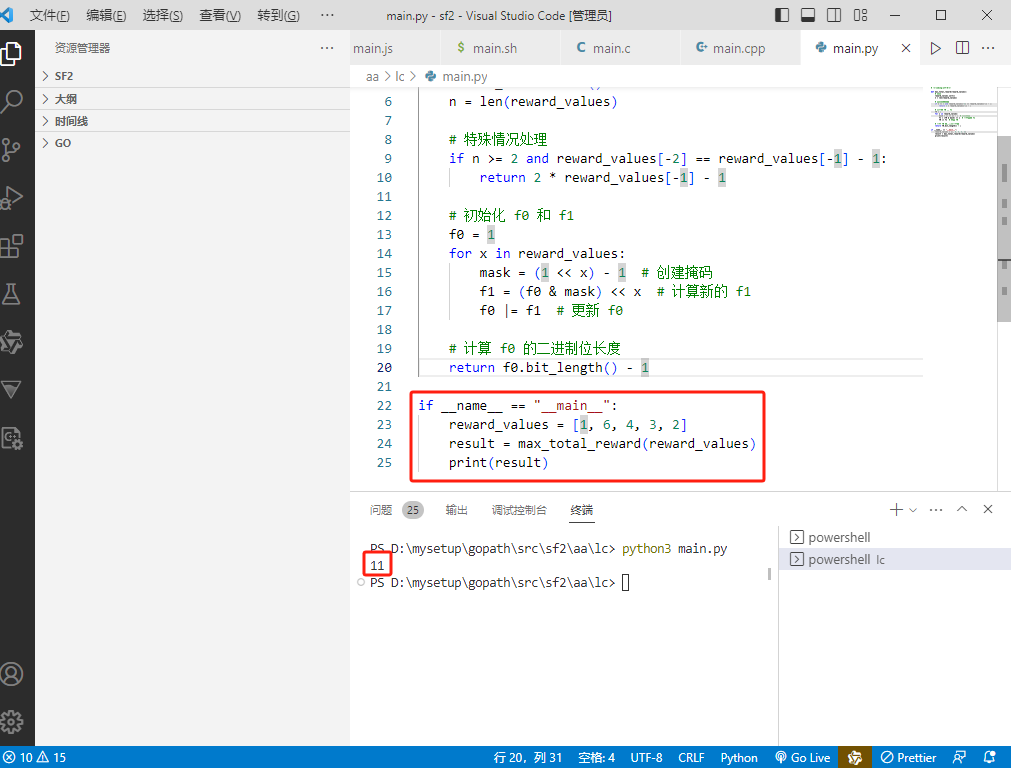The image size is (1011, 768).
Task: Maximize the panel with the up chevron
Action: [962, 509]
